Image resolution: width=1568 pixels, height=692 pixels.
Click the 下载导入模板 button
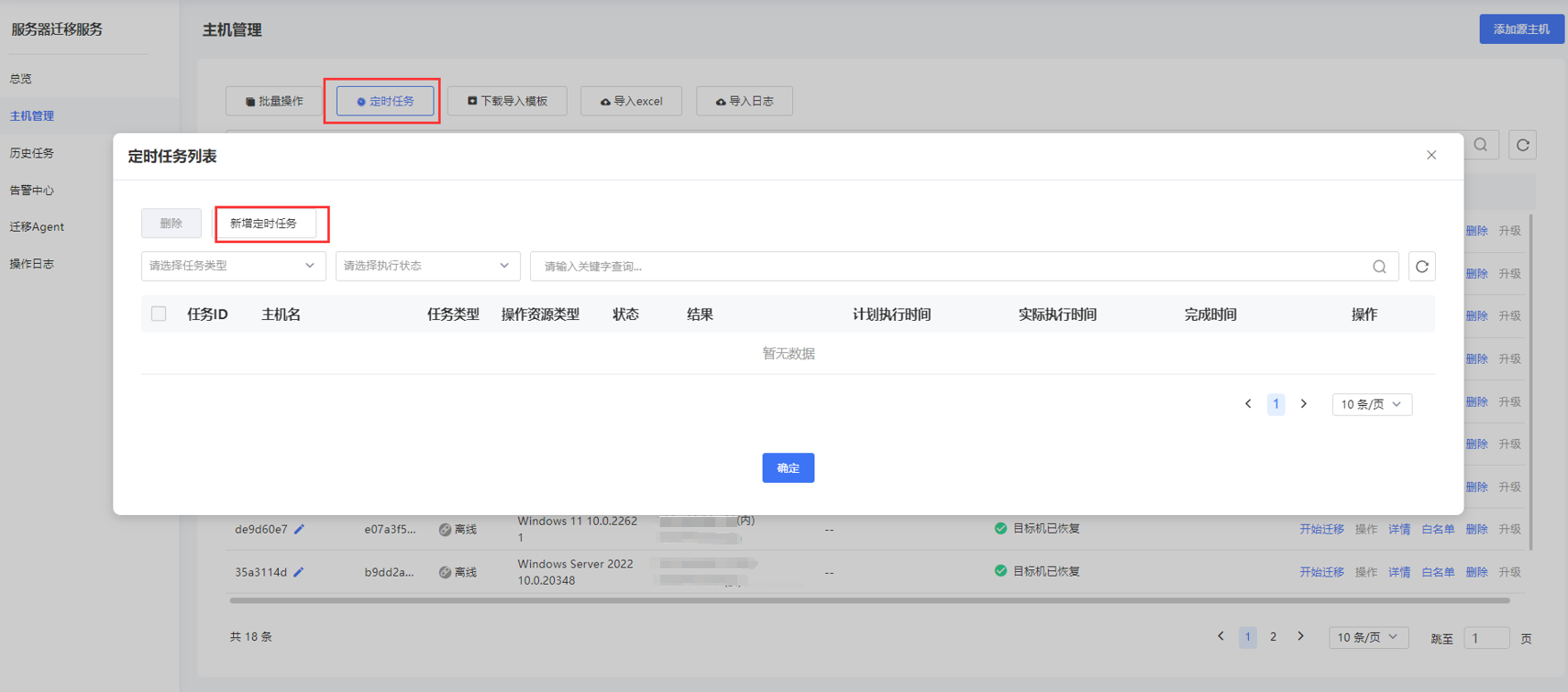click(x=507, y=101)
